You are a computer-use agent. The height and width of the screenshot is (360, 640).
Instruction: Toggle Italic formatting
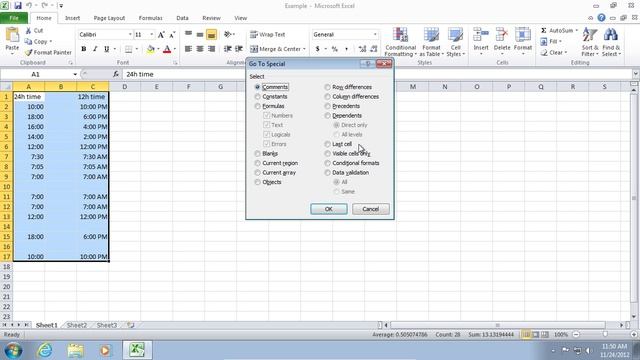click(95, 49)
